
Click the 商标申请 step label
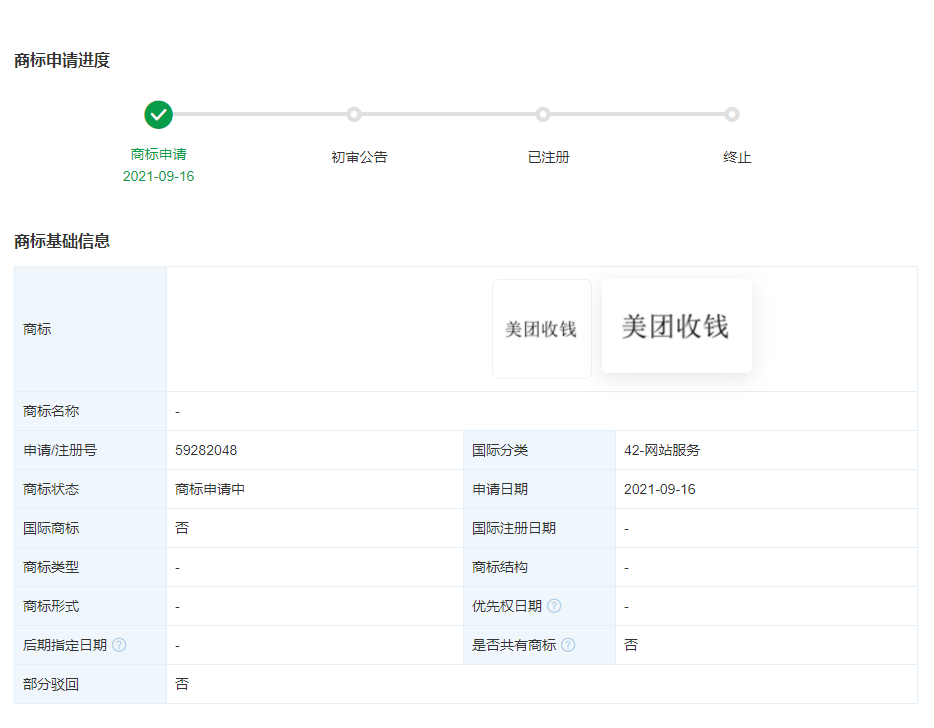tap(158, 154)
